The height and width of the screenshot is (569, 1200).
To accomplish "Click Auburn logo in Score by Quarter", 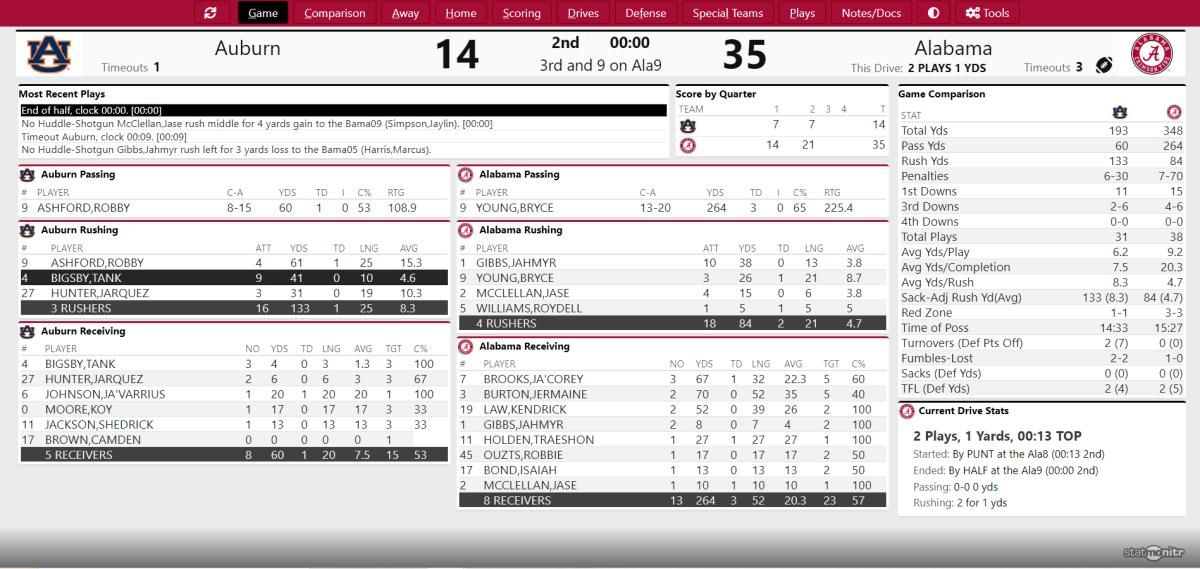I will tap(687, 126).
